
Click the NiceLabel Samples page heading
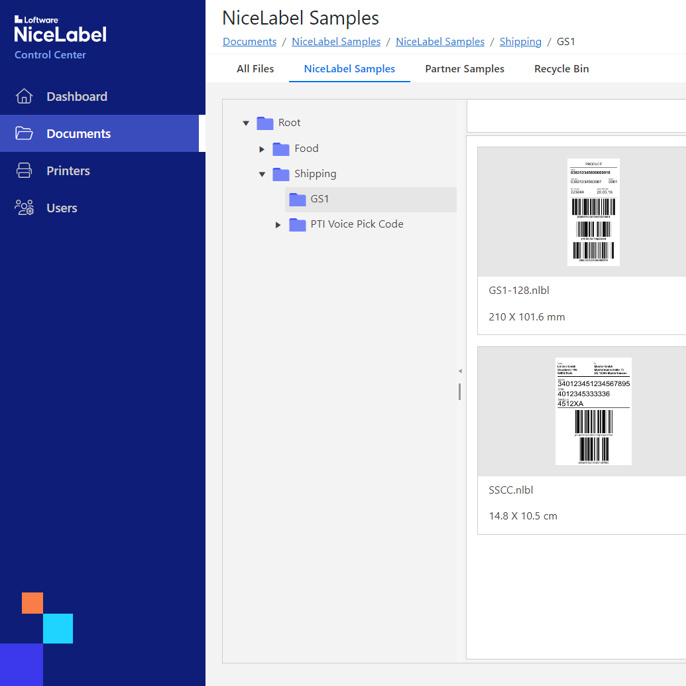pos(301,18)
